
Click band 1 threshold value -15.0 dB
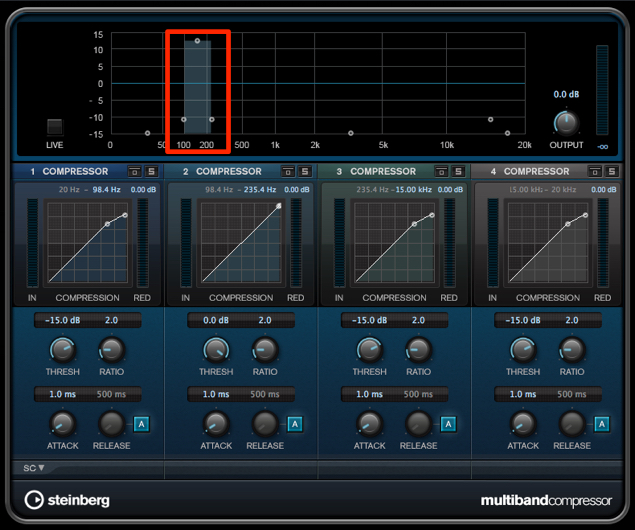pos(62,320)
